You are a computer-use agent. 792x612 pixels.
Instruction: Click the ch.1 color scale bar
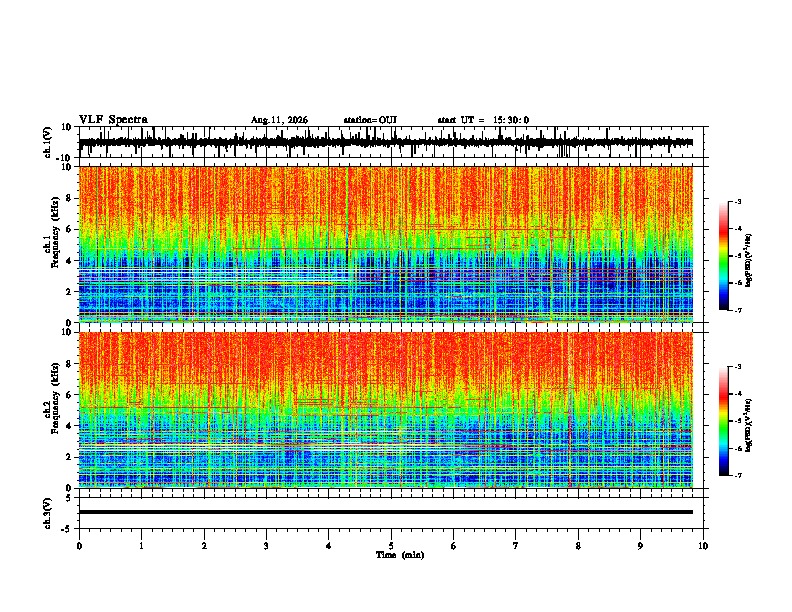point(724,256)
